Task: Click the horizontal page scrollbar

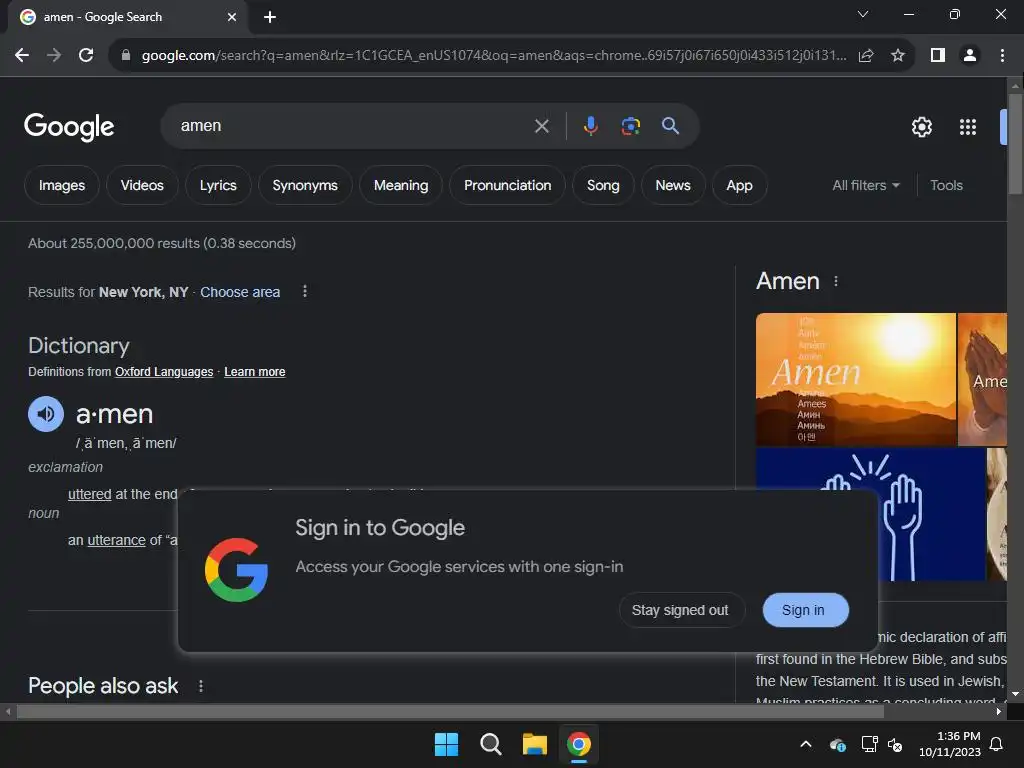Action: point(450,712)
